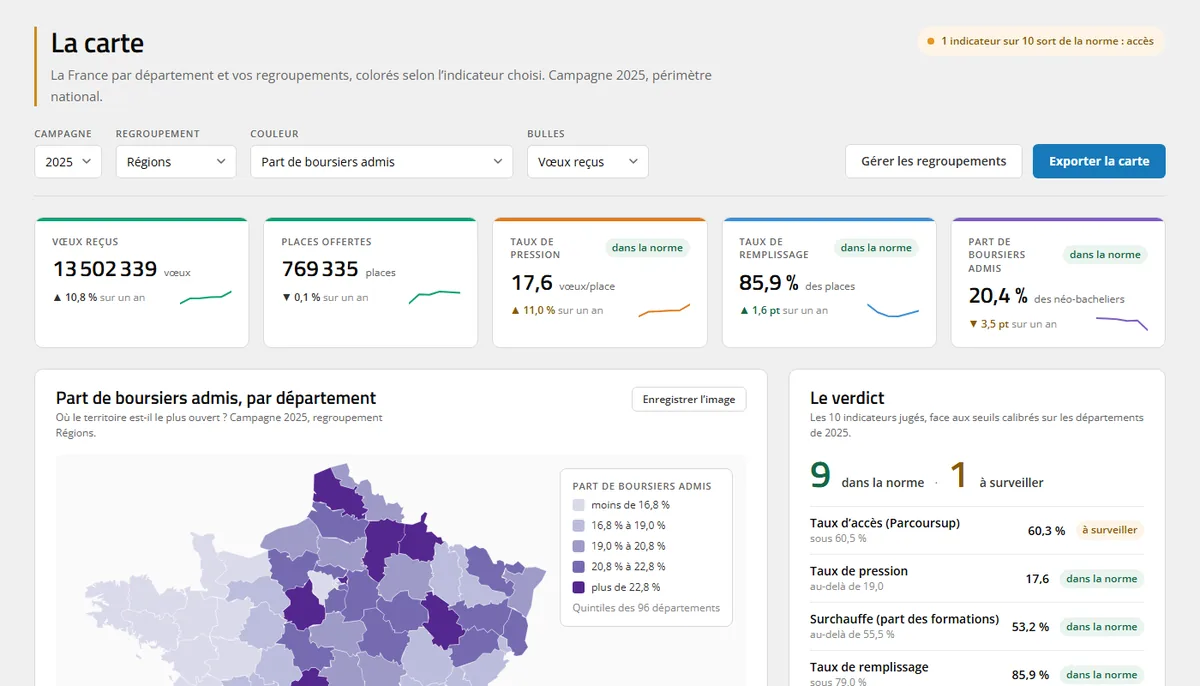Click the 17,6 vœux/place value
This screenshot has height=686, width=1200.
click(x=562, y=283)
